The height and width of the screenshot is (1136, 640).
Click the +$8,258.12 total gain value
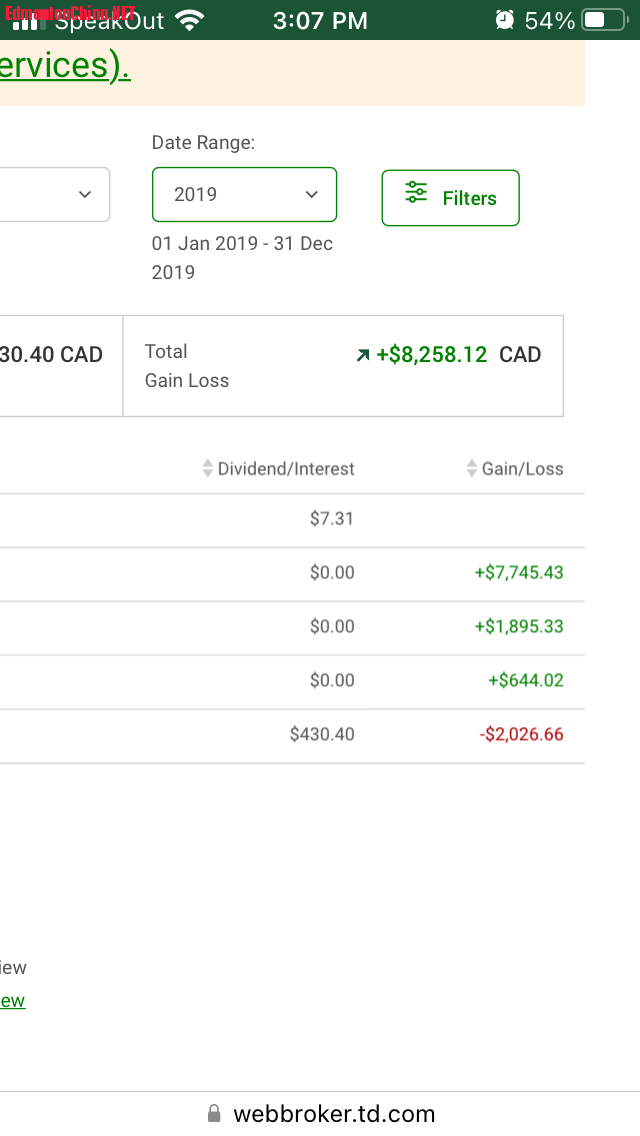432,355
